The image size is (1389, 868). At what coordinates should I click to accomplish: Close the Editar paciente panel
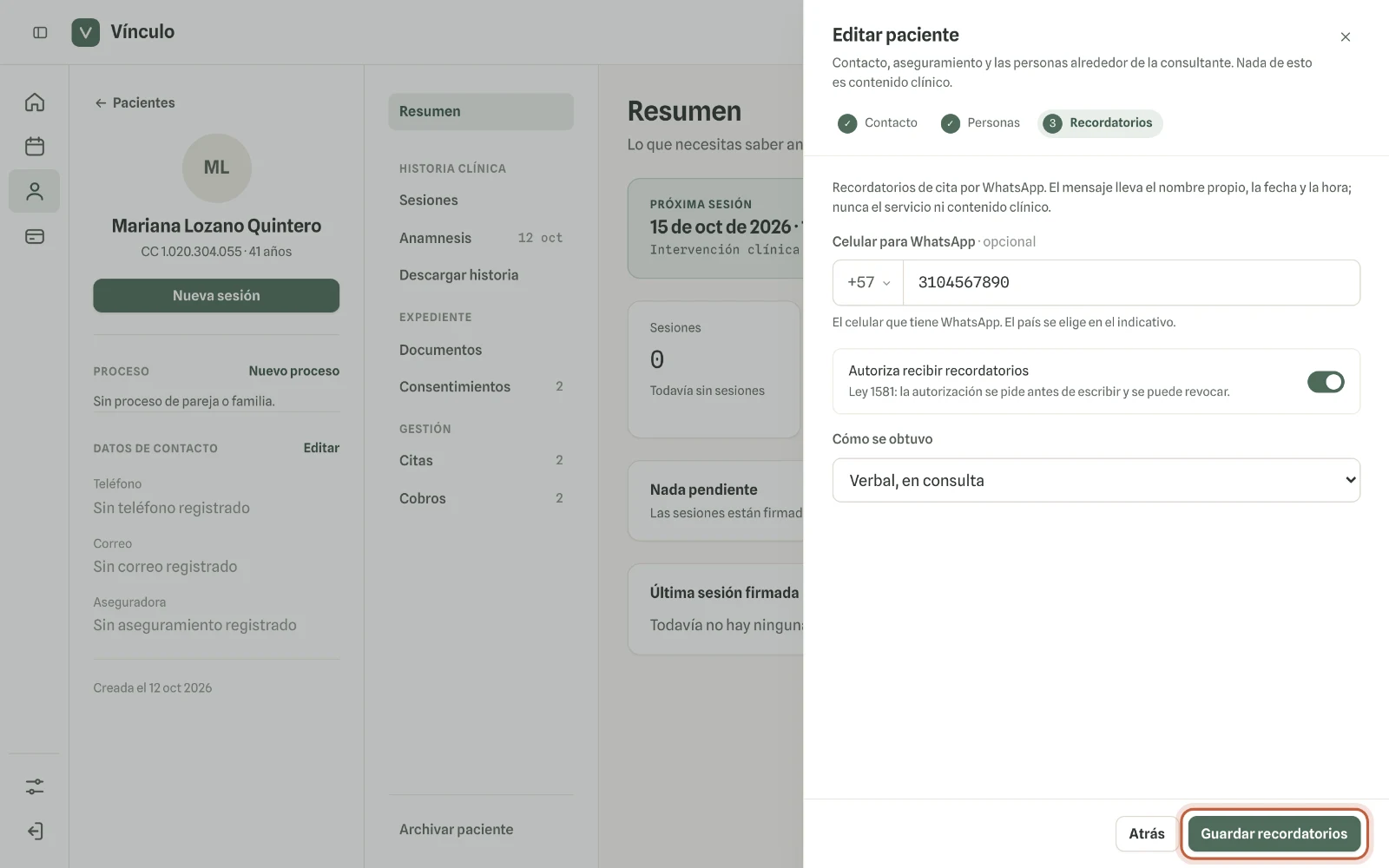click(x=1345, y=36)
